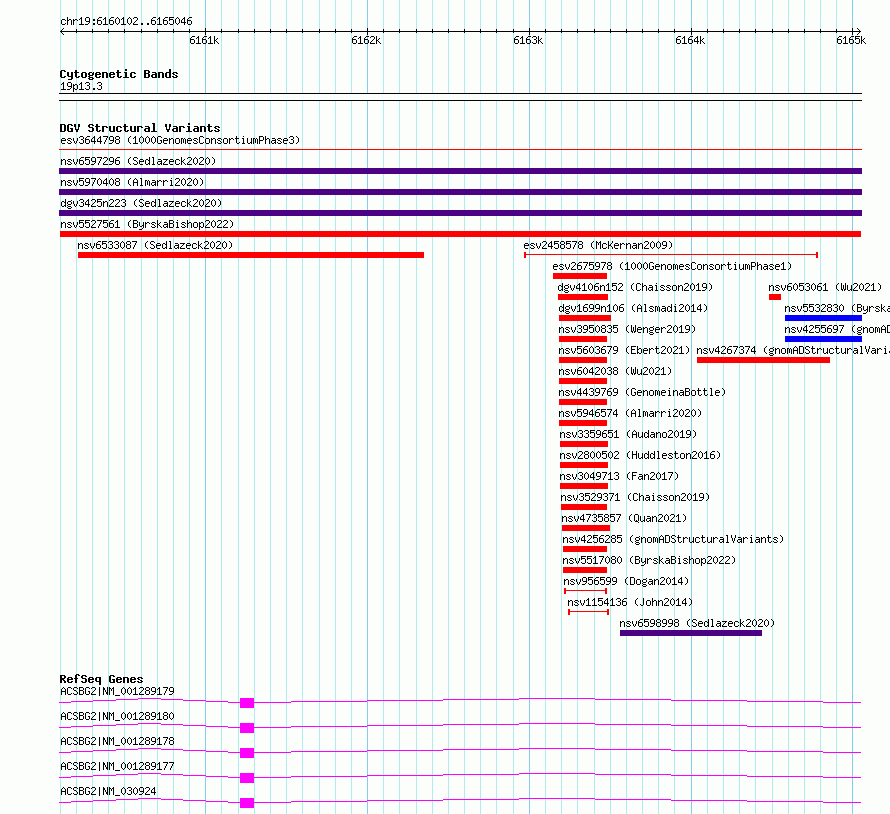Screen dimensions: 890x814
Task: Click the nsv1154136 (John2014) variant label
Action: point(630,602)
